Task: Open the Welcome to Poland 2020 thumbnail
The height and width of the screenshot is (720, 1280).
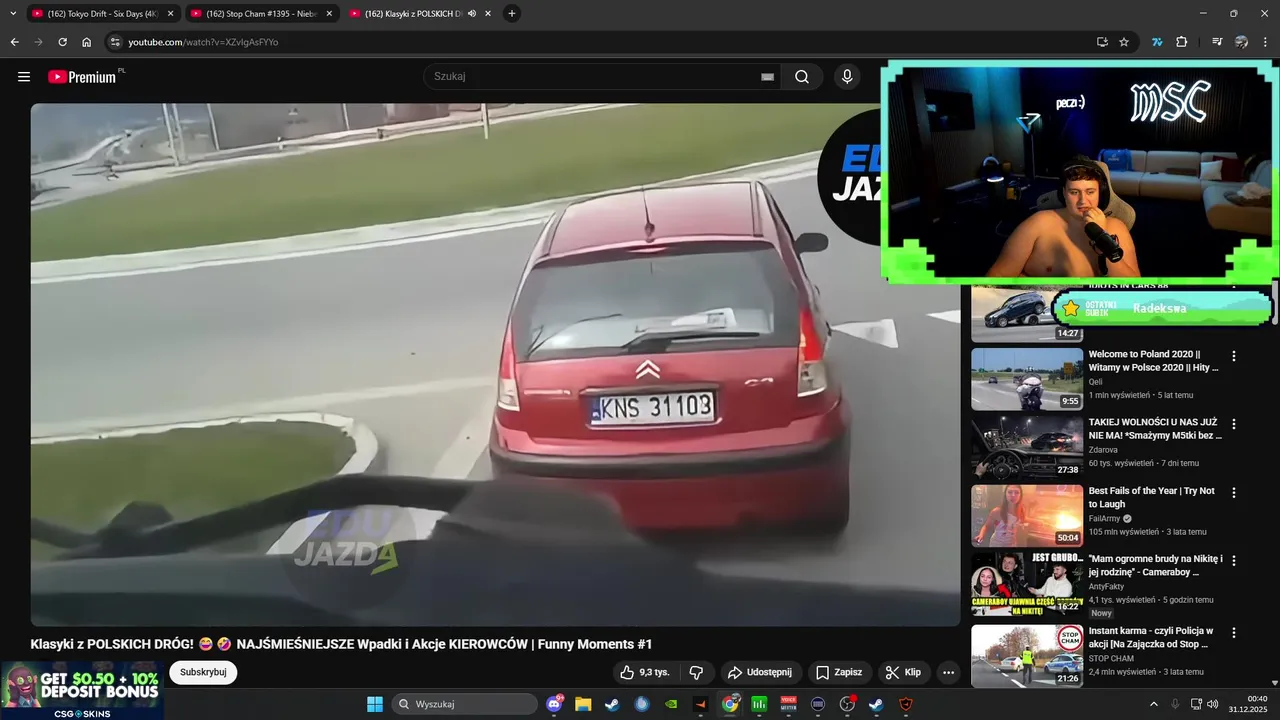Action: coord(1027,379)
